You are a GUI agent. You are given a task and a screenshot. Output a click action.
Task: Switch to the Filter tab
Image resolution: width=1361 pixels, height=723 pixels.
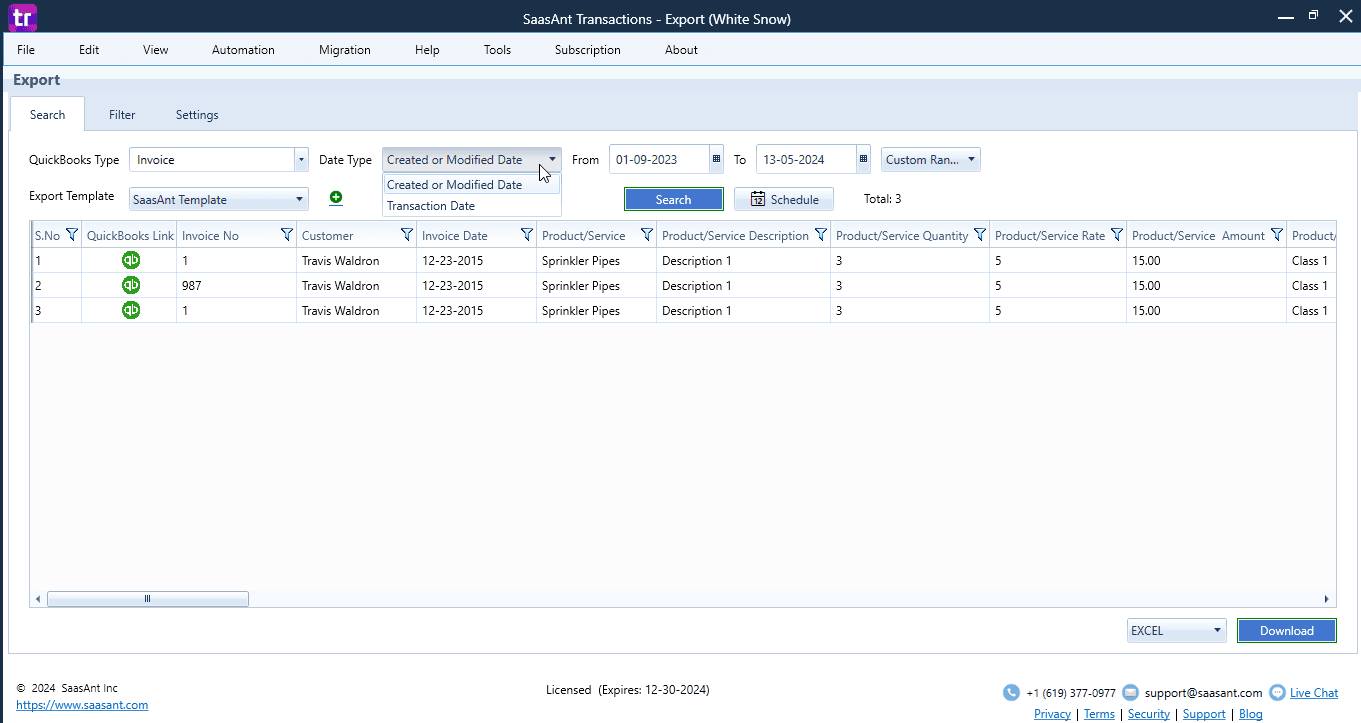pyautogui.click(x=122, y=114)
